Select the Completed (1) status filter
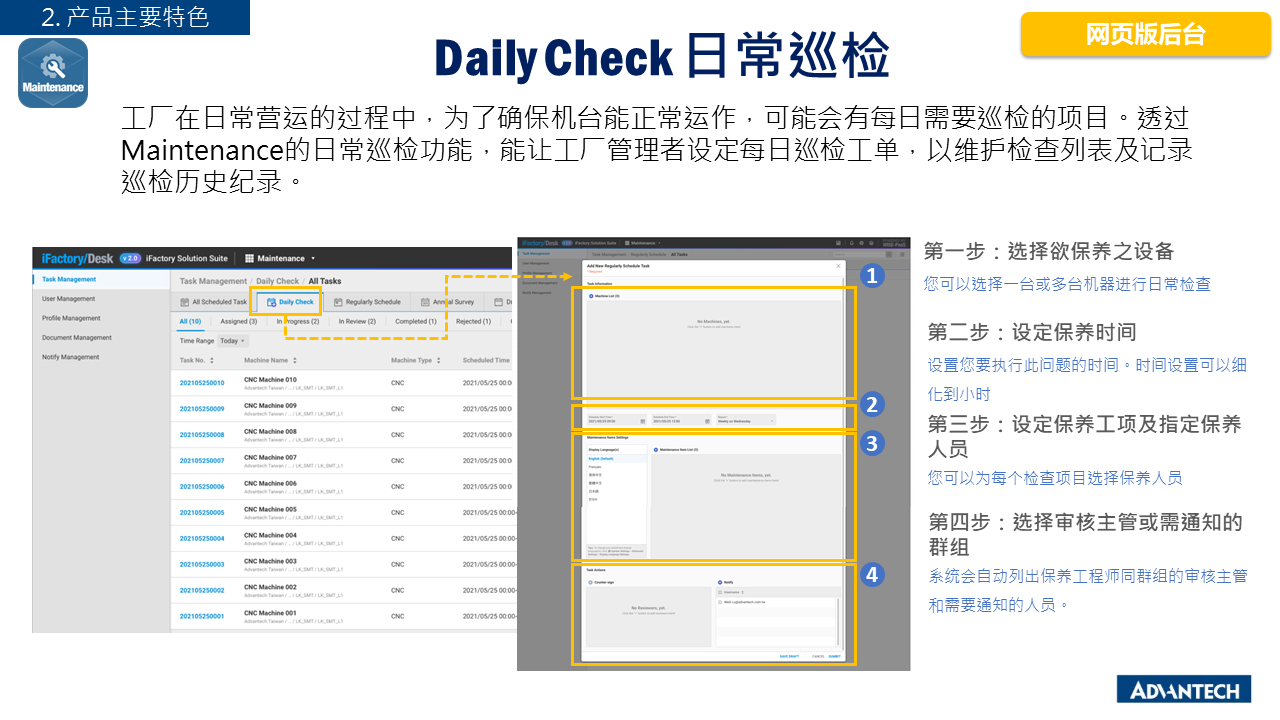 416,322
